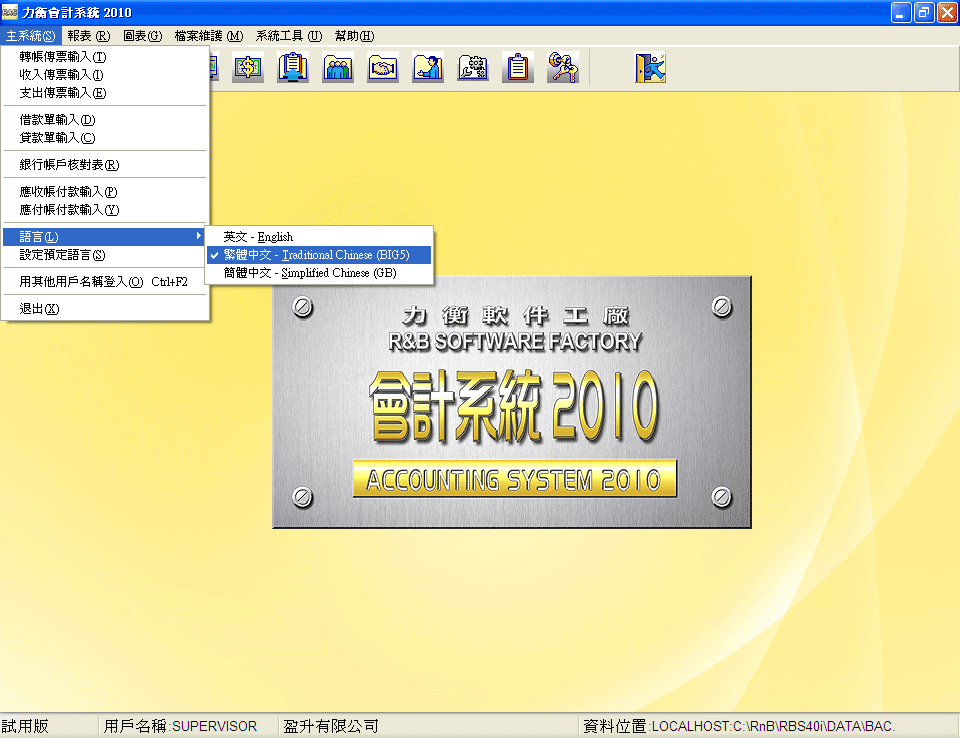
Task: Click the clipboard with open book icon
Action: [293, 67]
